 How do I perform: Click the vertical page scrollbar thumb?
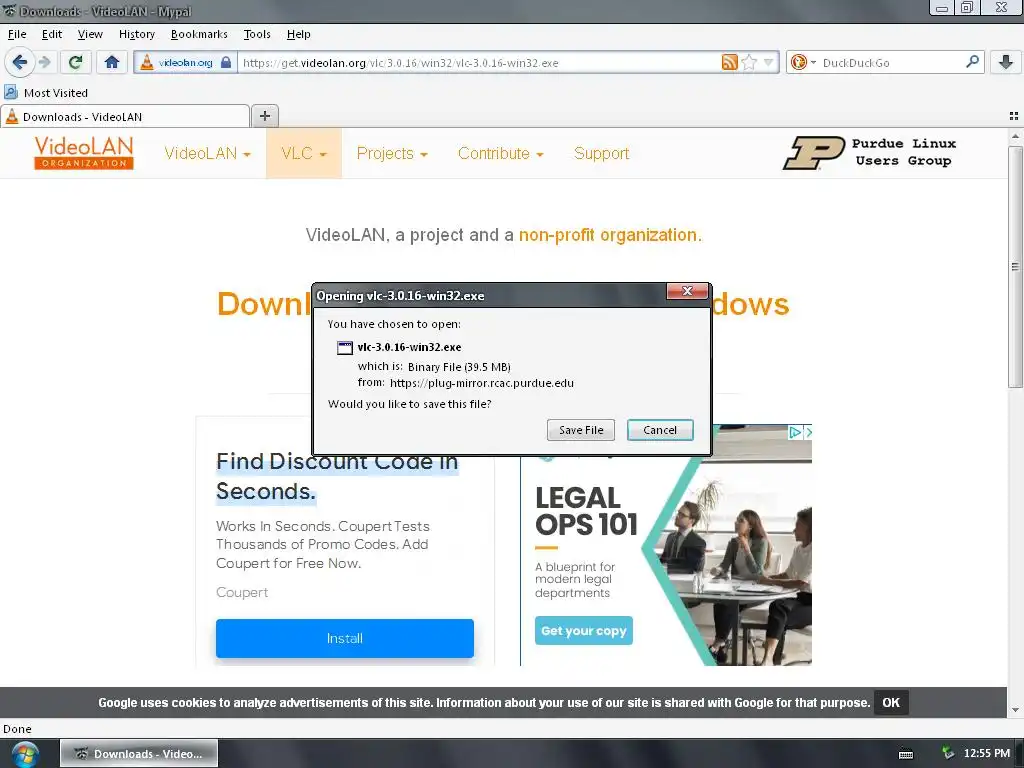tap(1015, 266)
